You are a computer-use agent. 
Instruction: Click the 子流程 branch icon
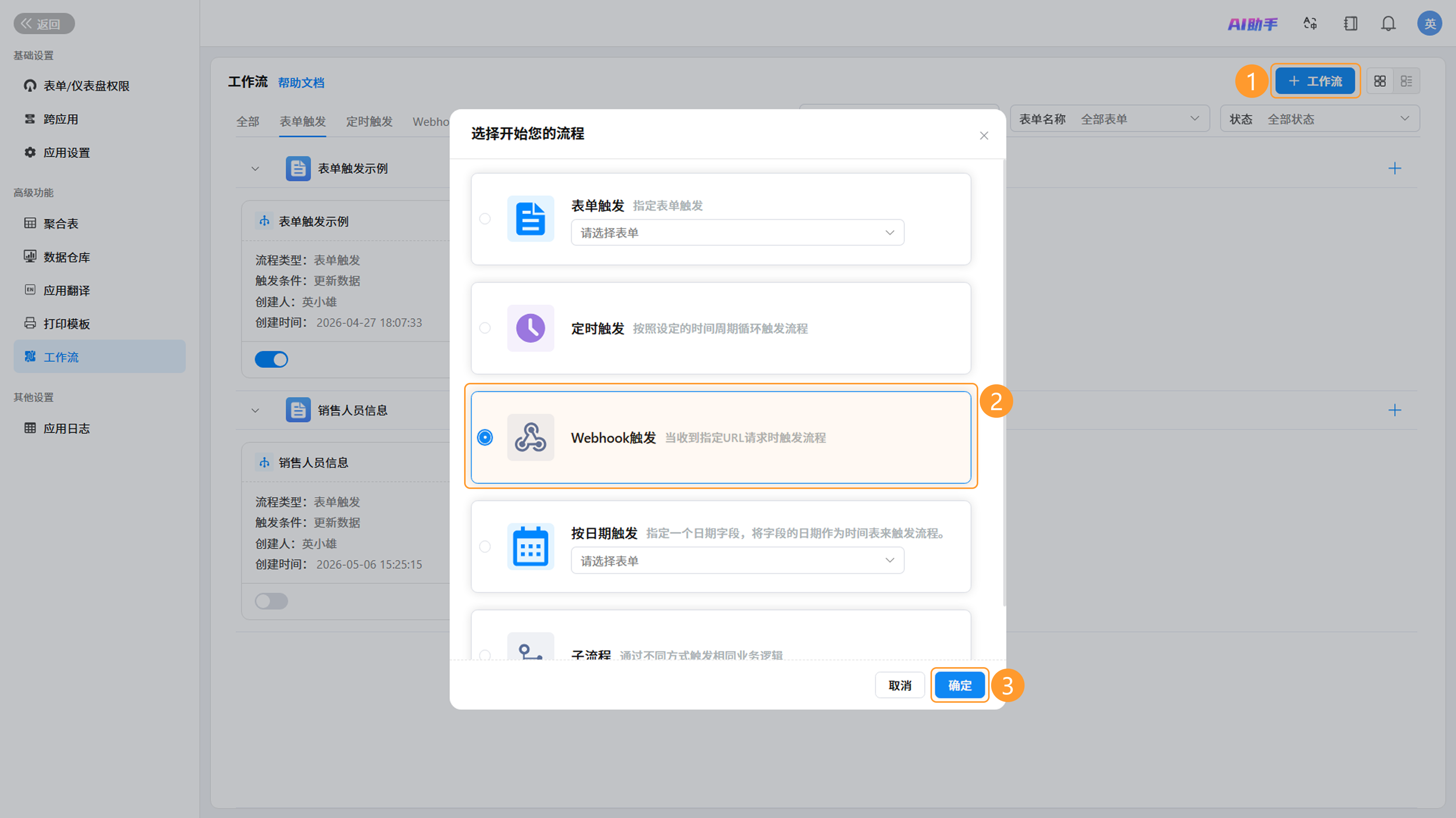point(530,647)
